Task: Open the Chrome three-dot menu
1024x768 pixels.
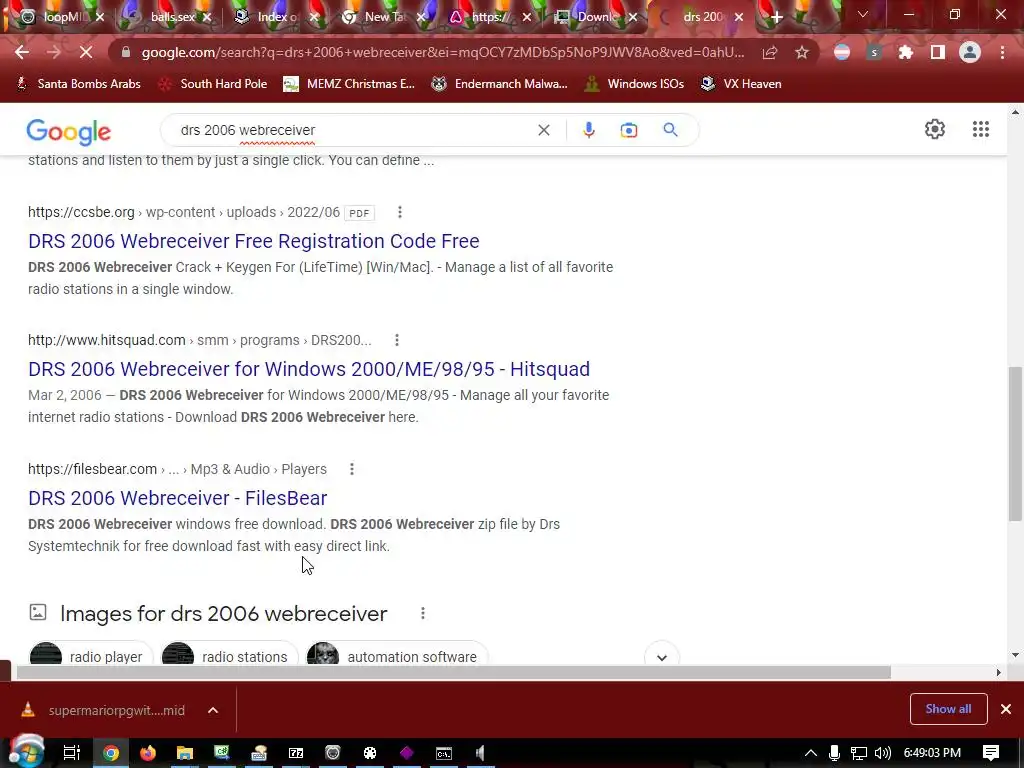Action: pyautogui.click(x=1002, y=52)
